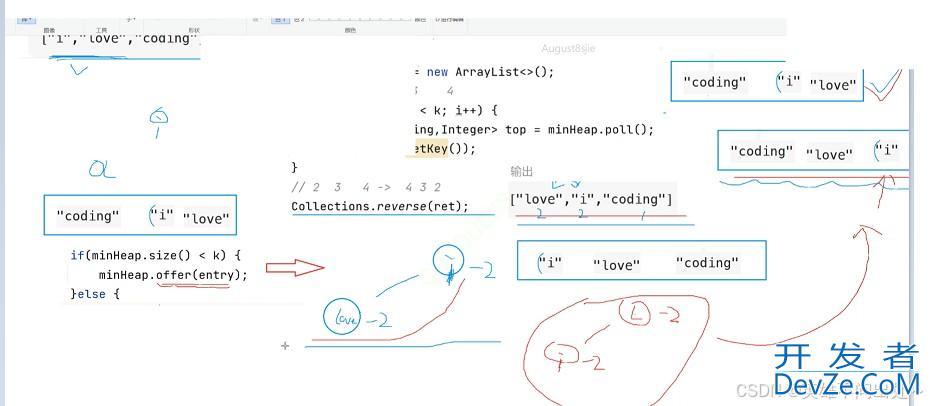This screenshot has height=406, width=930.
Task: Click the red checkmark beside top-right box
Action: 881,84
